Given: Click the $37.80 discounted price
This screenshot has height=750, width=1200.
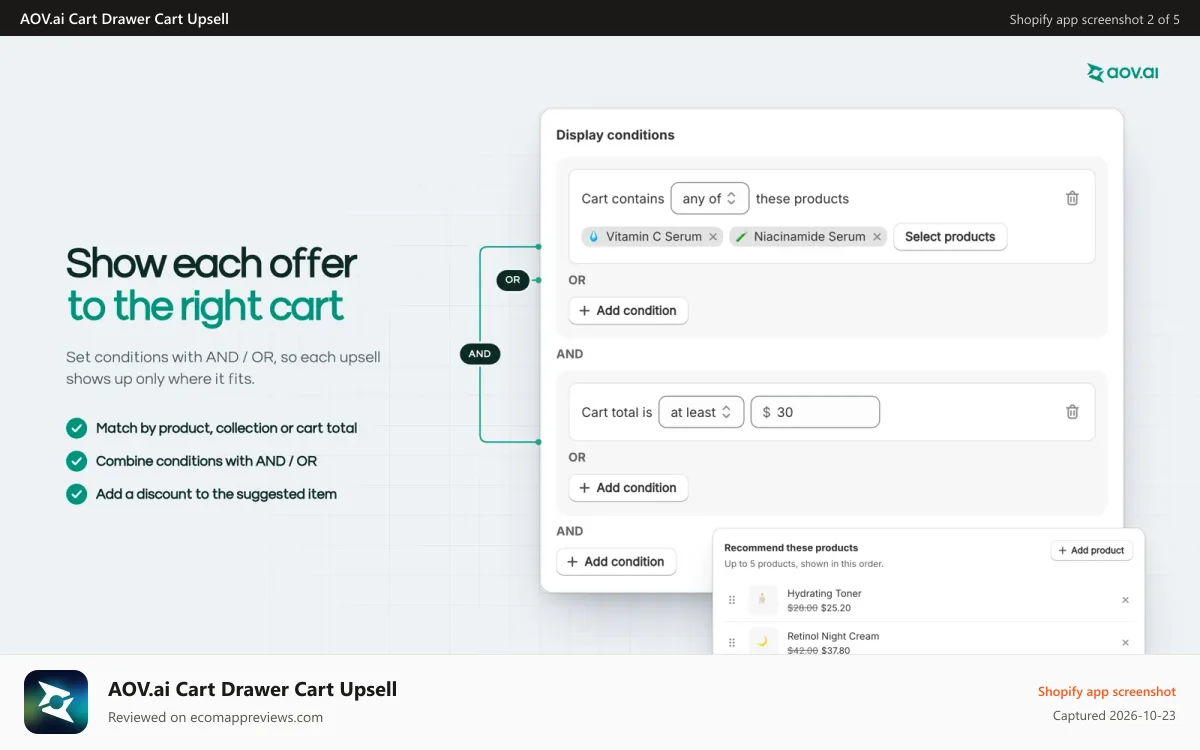Looking at the screenshot, I should 836,650.
